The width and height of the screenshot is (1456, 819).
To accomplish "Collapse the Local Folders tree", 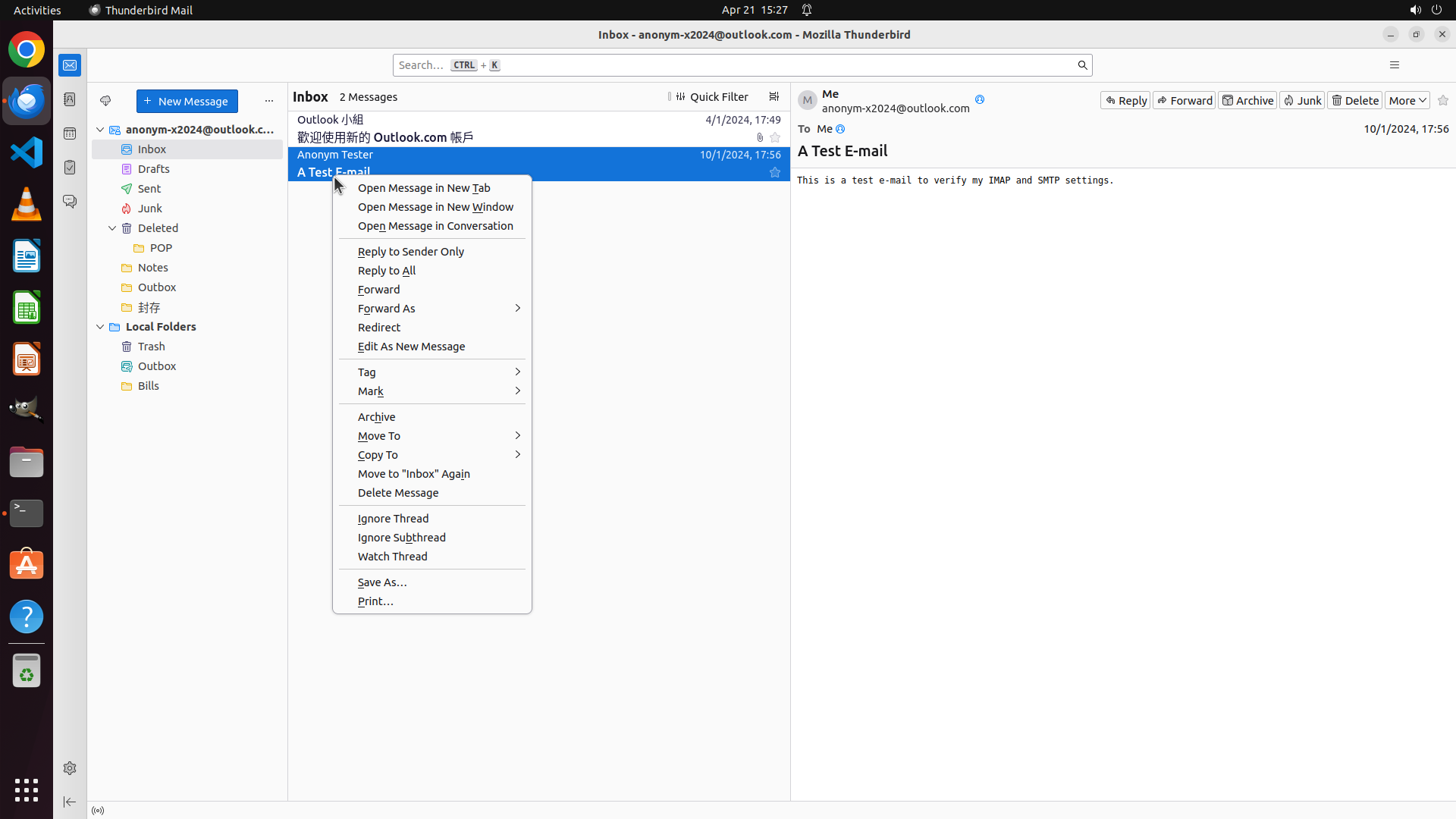I will [100, 327].
